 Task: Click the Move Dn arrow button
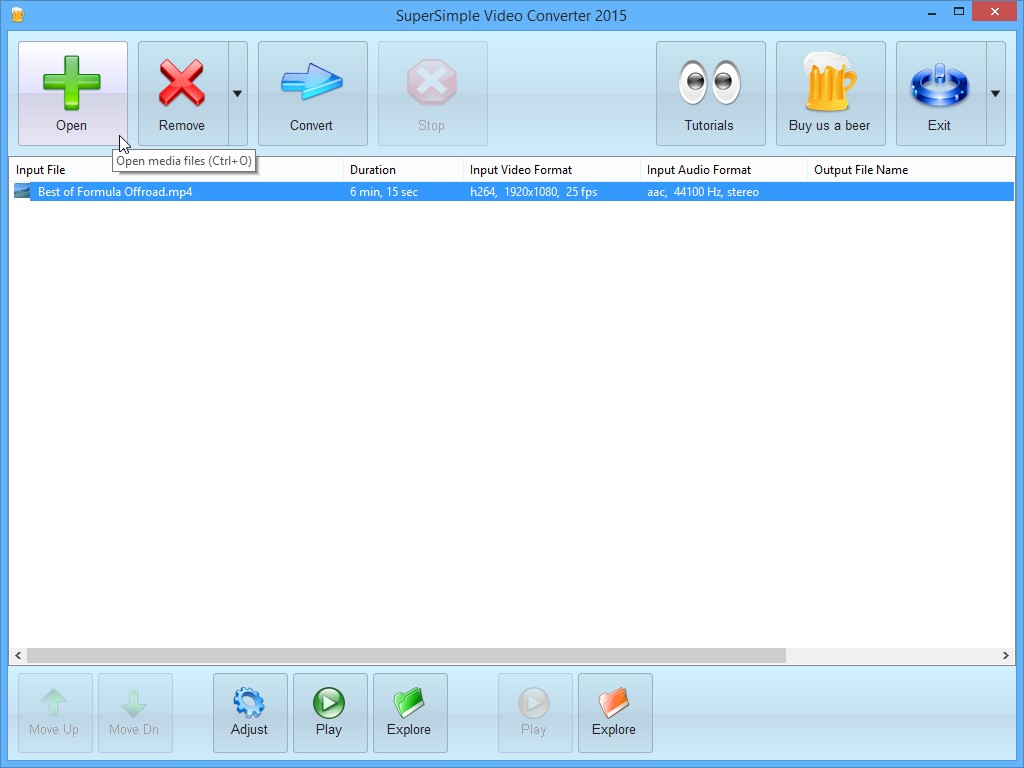pyautogui.click(x=135, y=713)
